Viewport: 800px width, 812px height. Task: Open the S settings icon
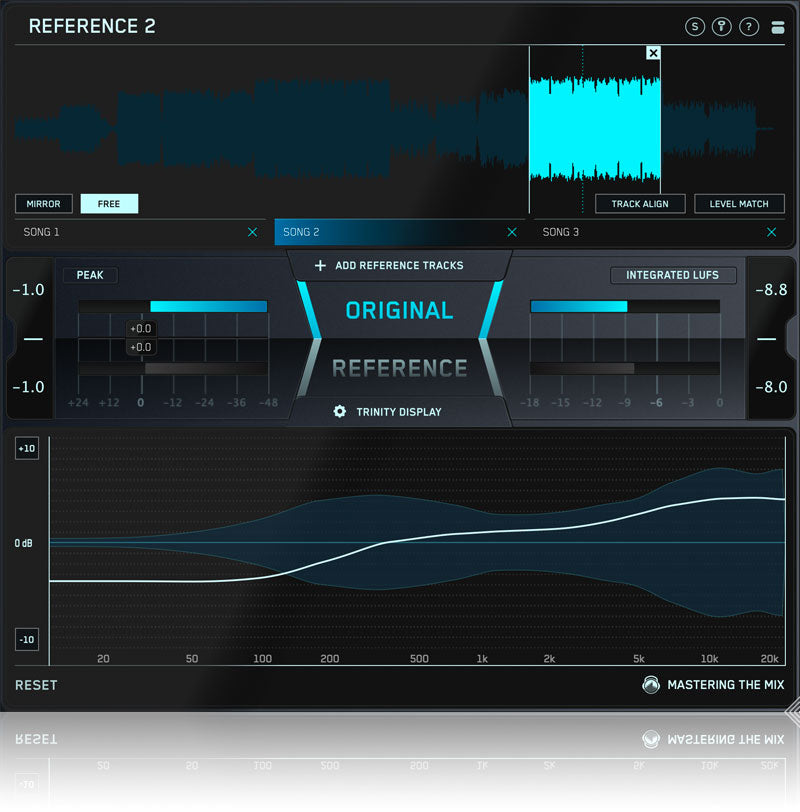pyautogui.click(x=694, y=26)
